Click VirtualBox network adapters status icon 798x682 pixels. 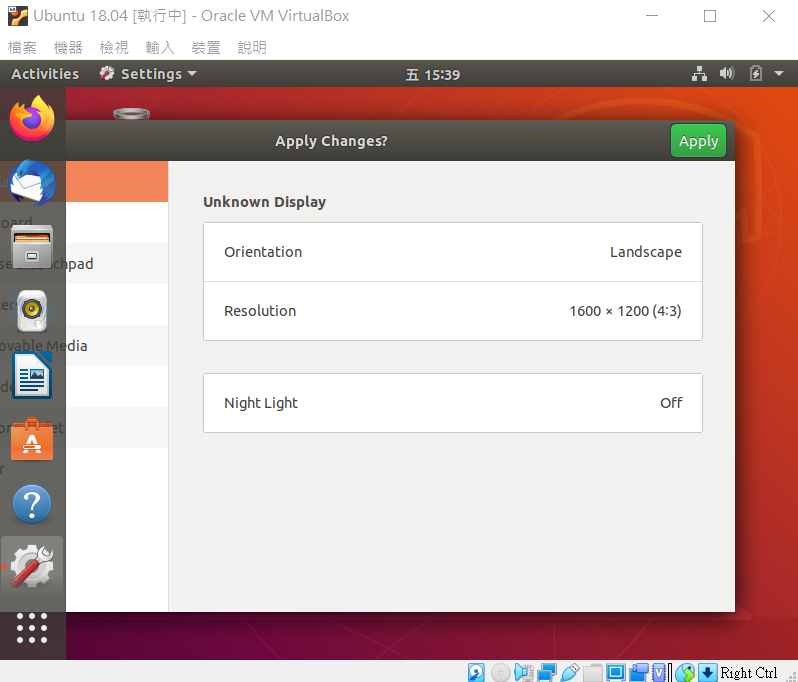pos(547,672)
